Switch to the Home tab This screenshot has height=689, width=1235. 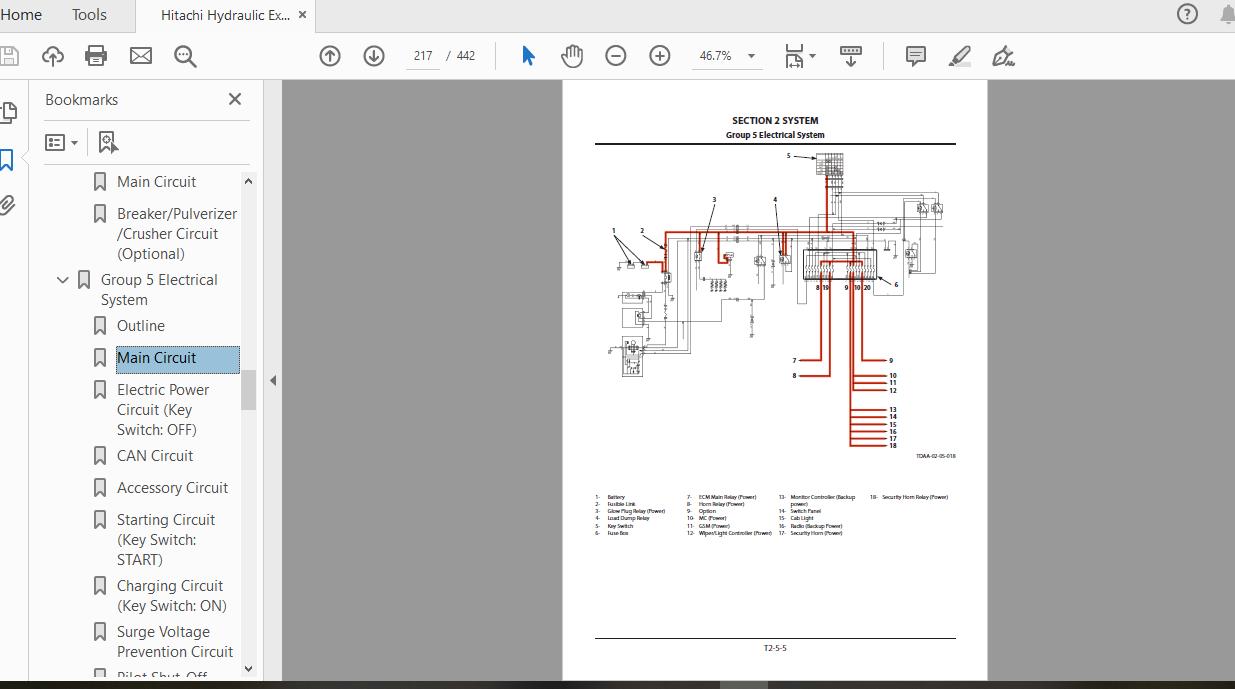[21, 14]
